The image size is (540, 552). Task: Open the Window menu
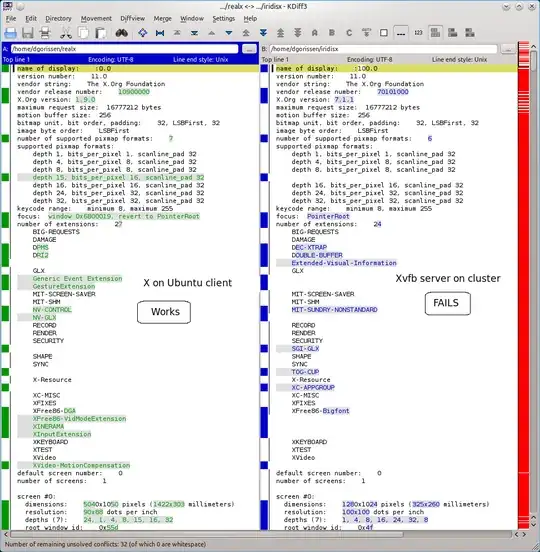pos(192,18)
